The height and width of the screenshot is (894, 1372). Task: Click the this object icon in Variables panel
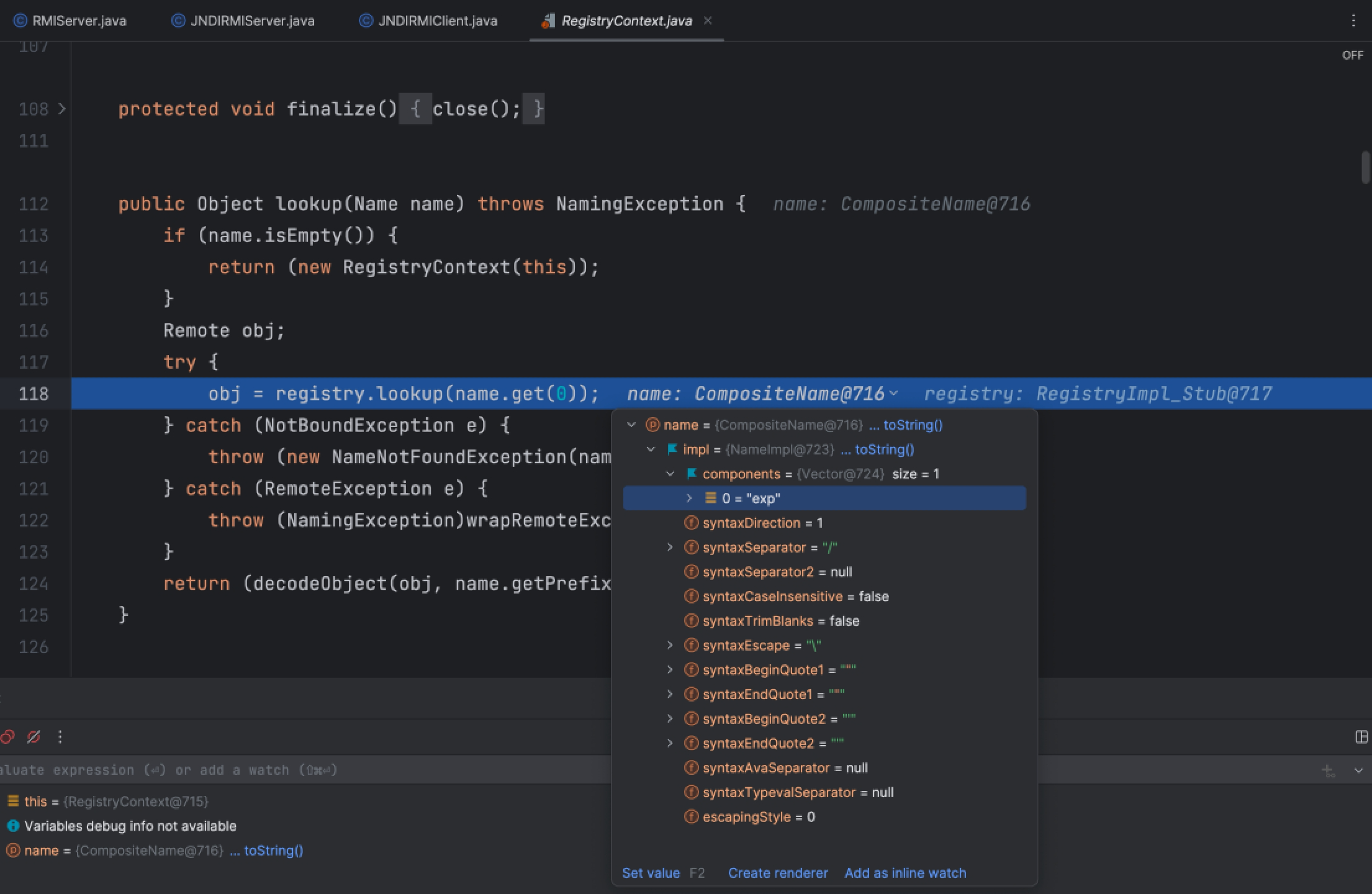pyautogui.click(x=13, y=801)
